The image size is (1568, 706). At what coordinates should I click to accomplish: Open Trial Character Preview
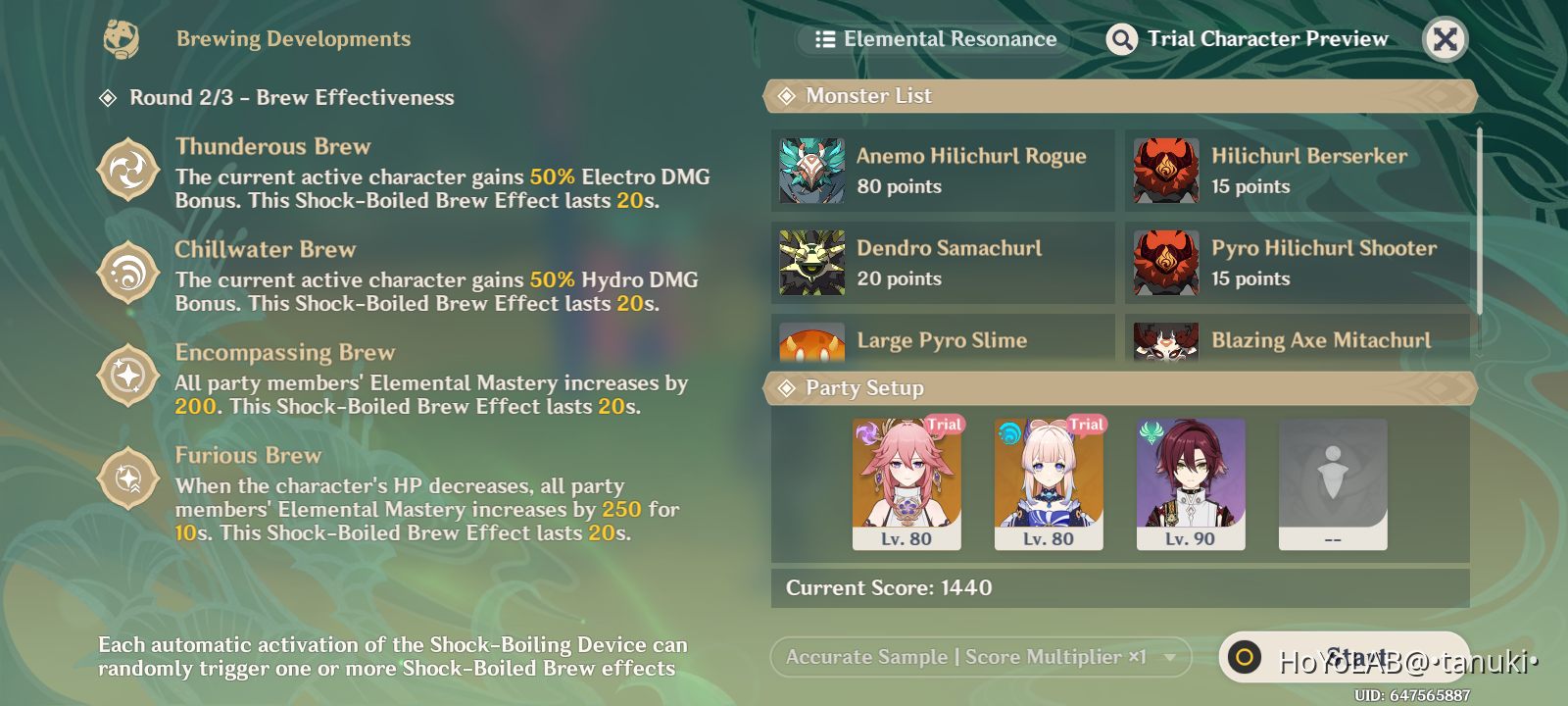[x=1248, y=39]
